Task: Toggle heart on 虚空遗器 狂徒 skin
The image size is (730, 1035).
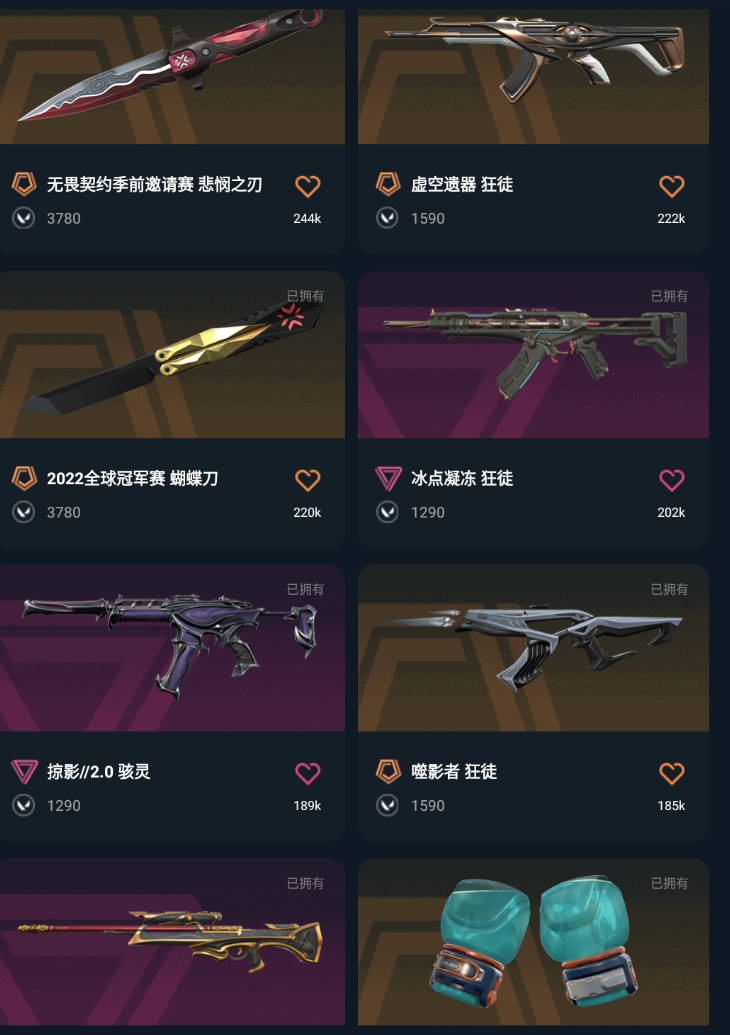Action: tap(672, 186)
